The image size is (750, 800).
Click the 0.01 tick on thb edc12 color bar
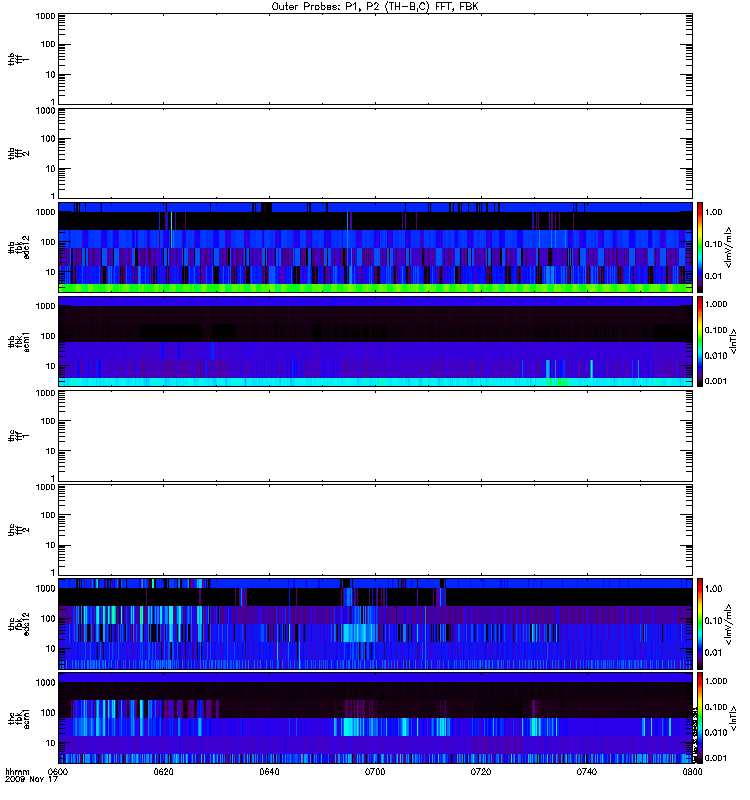click(713, 276)
